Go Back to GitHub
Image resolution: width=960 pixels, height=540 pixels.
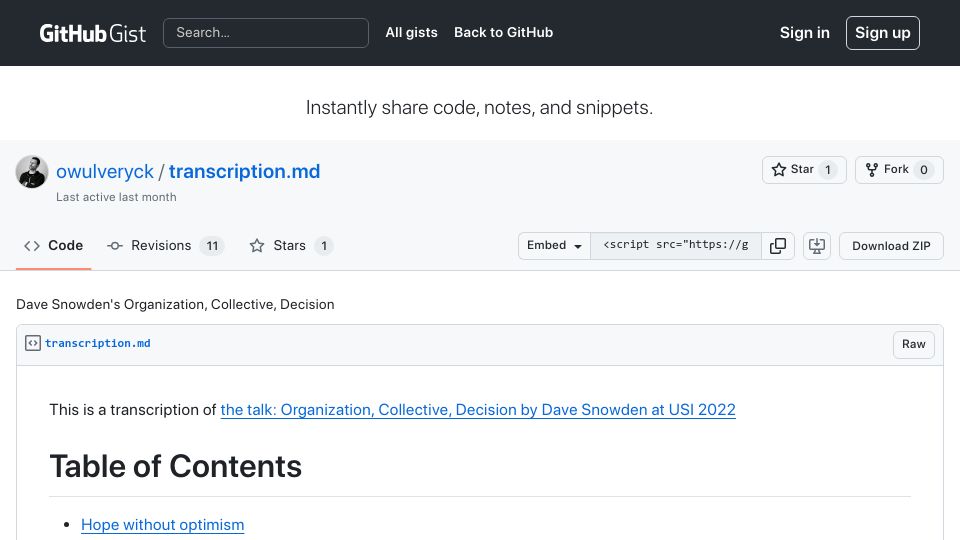coord(503,32)
